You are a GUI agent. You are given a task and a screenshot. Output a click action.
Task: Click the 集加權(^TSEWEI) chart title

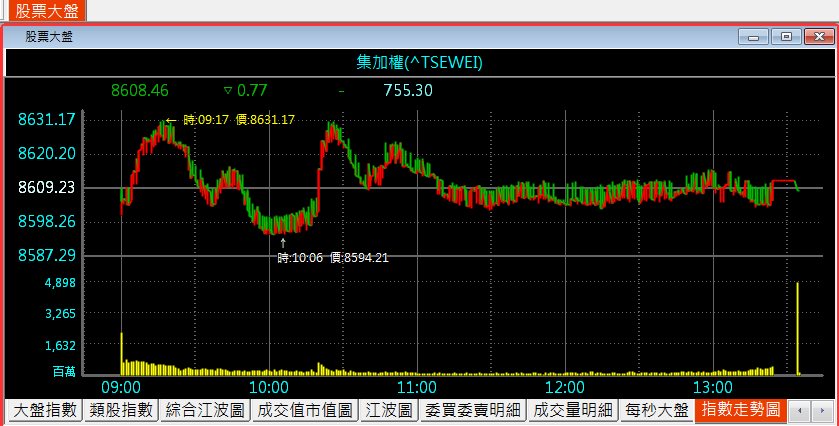pyautogui.click(x=420, y=63)
